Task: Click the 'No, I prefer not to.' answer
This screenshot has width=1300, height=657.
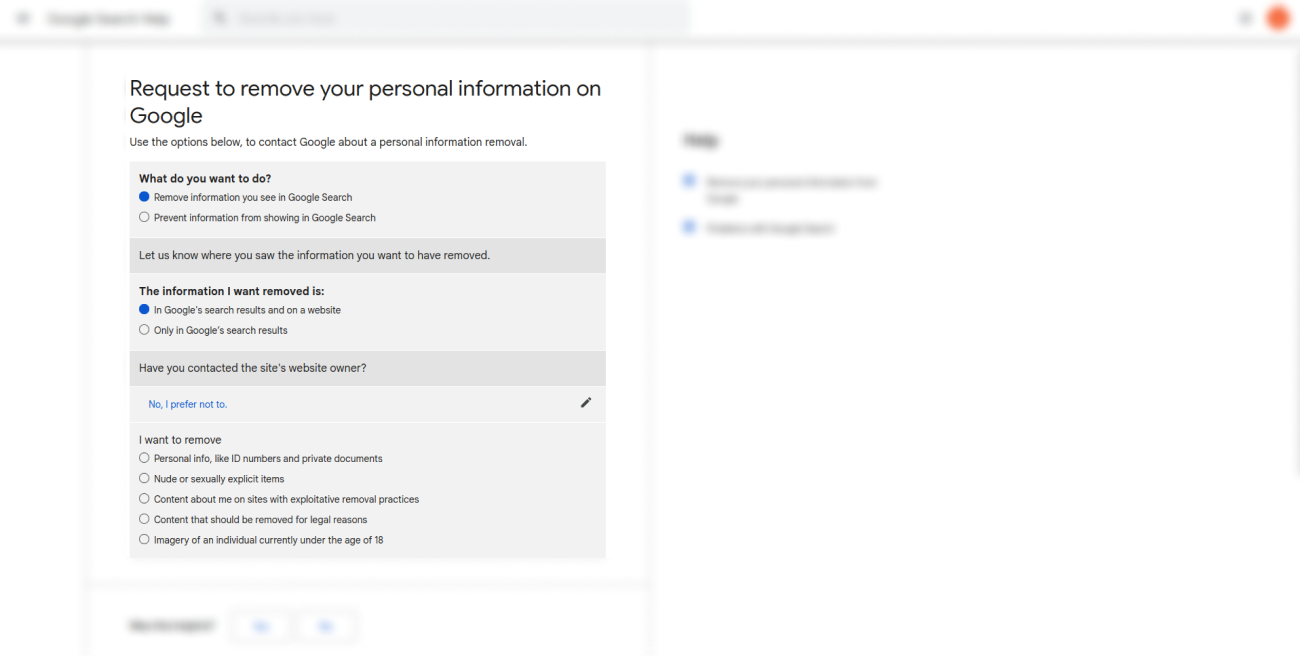Action: tap(188, 404)
